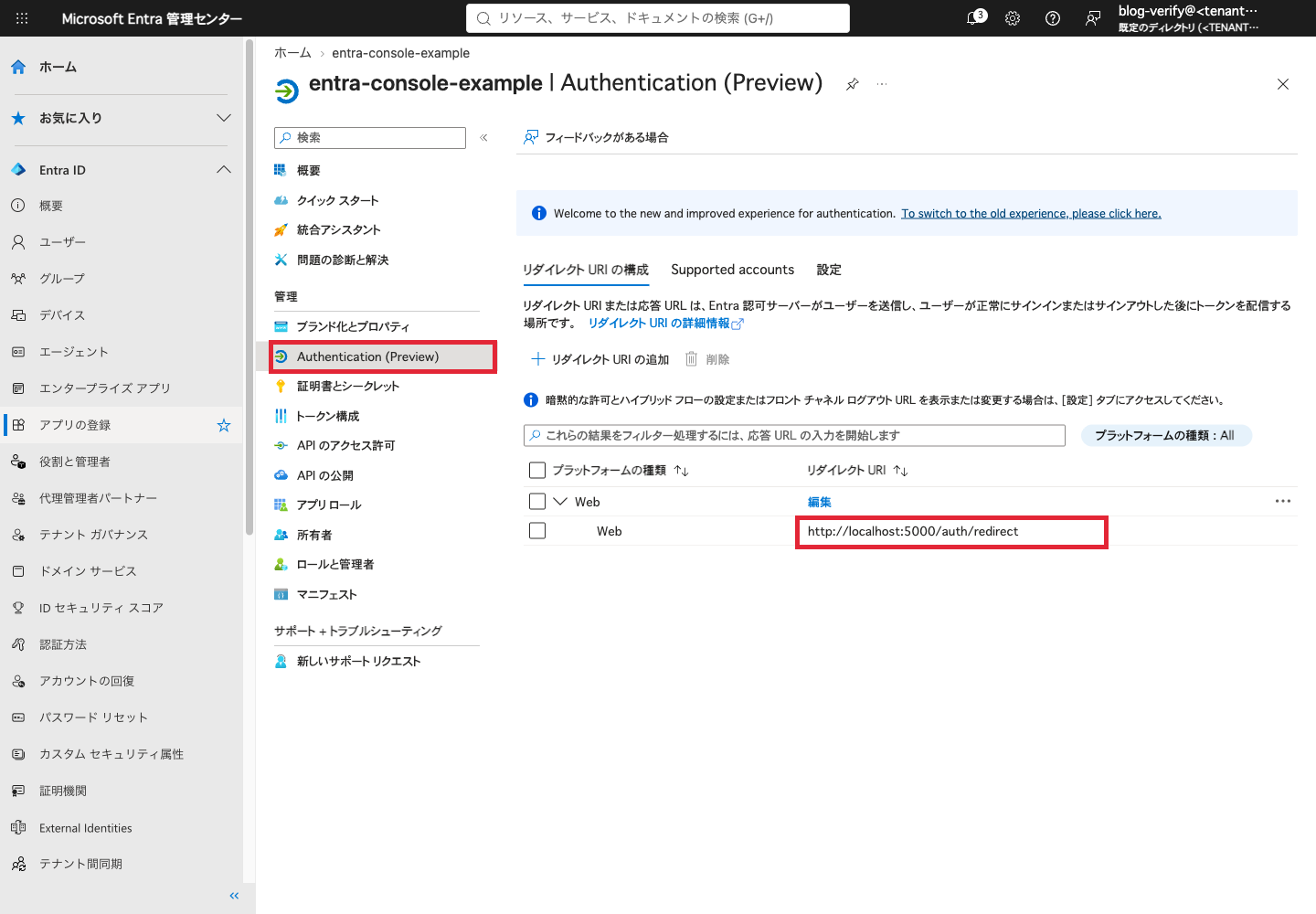
Task: Click the global search box
Action: point(658,18)
